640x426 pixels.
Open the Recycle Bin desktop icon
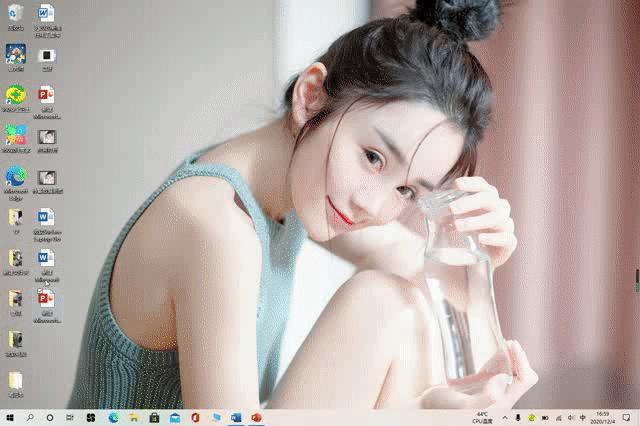(15, 14)
